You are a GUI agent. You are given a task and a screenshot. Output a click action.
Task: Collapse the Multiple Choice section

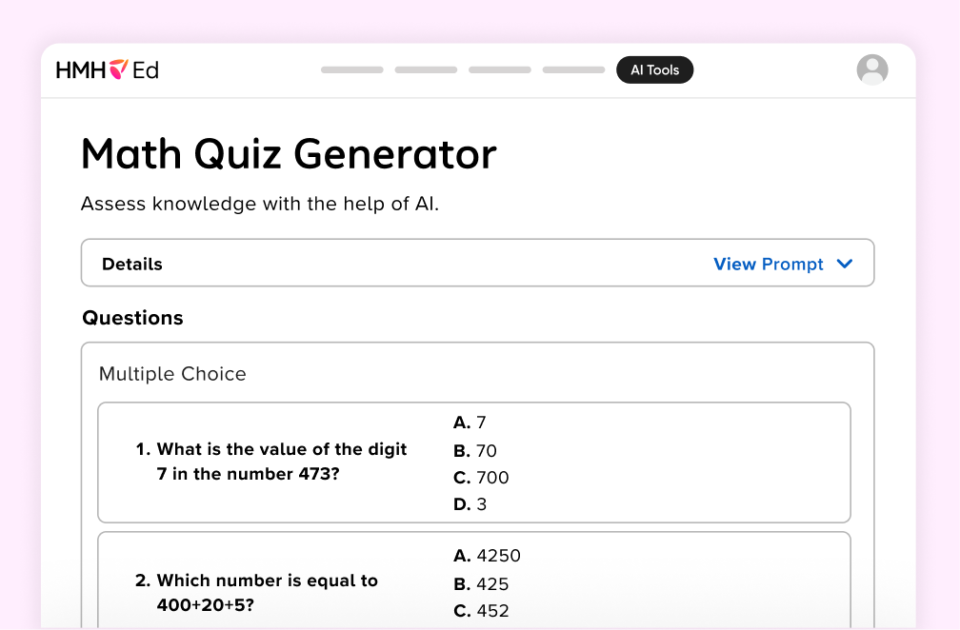click(172, 374)
